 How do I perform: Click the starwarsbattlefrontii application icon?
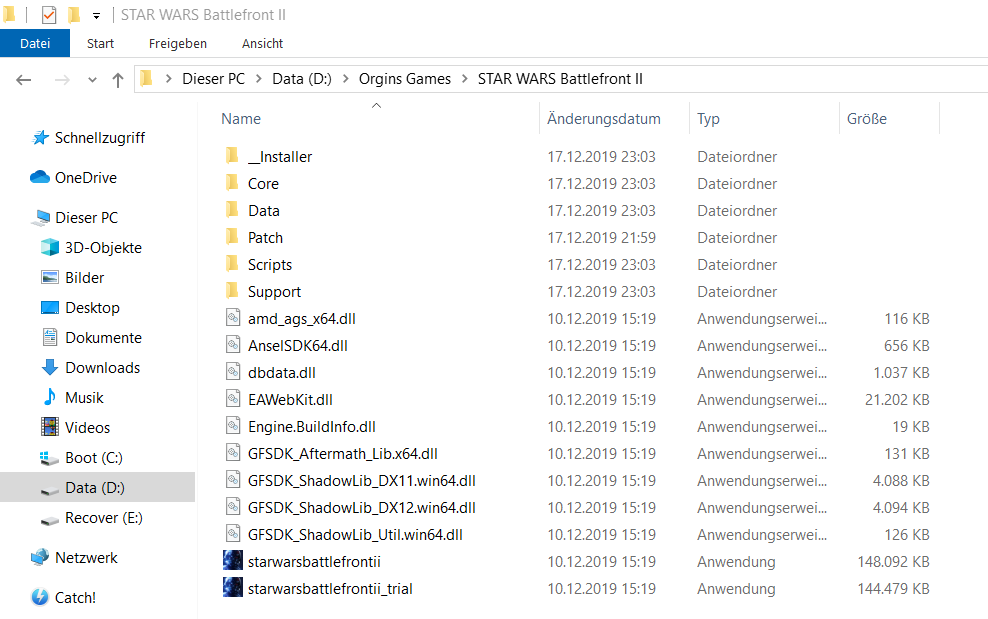pyautogui.click(x=233, y=560)
